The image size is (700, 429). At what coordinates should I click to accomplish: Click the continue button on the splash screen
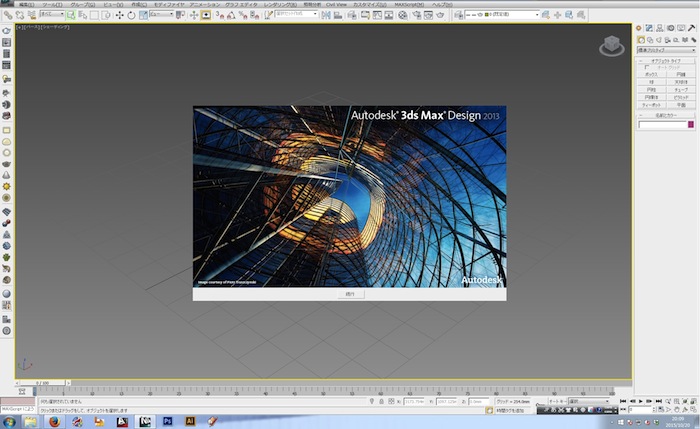coord(349,294)
